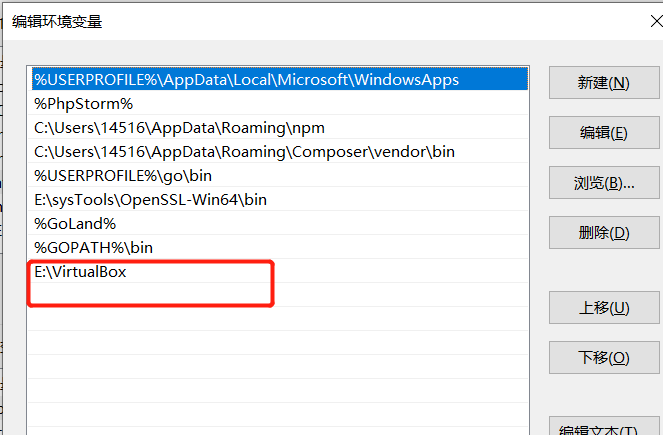Move the entry up with 上移(U)
663x435 pixels.
604,307
